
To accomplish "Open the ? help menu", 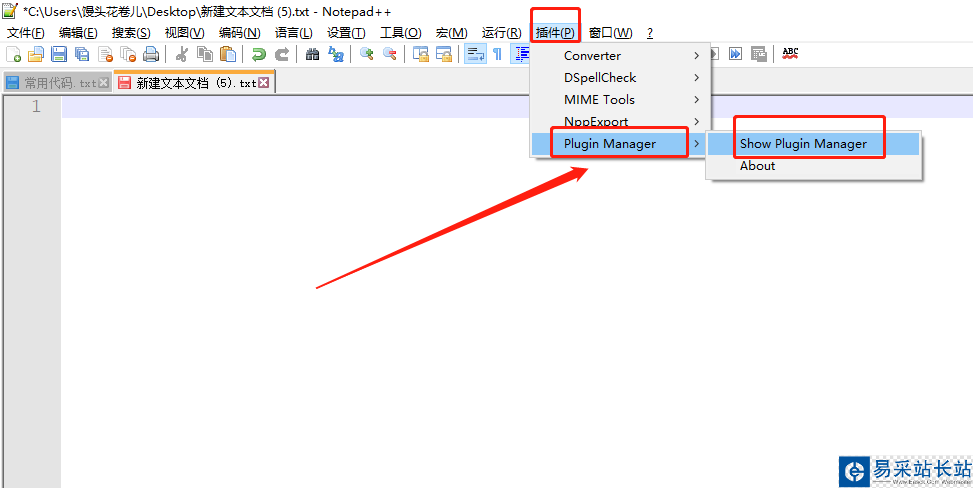I will pyautogui.click(x=650, y=33).
